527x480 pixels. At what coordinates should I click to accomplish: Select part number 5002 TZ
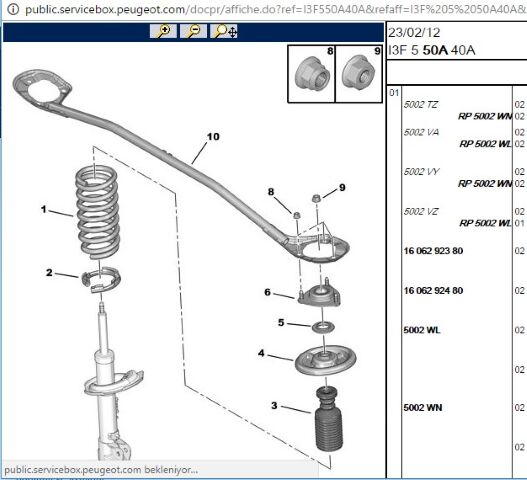click(420, 105)
